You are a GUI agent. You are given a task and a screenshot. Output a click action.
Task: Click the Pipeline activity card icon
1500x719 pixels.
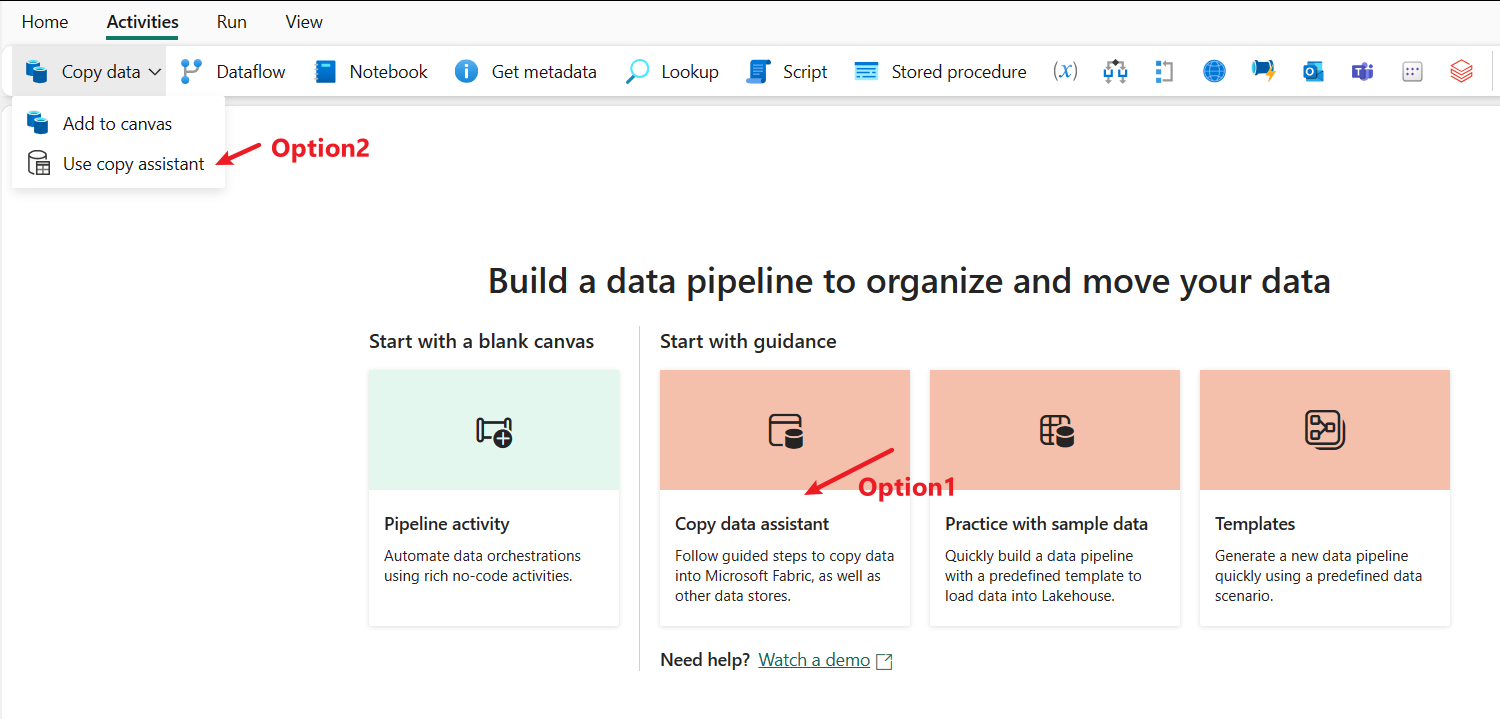click(494, 431)
